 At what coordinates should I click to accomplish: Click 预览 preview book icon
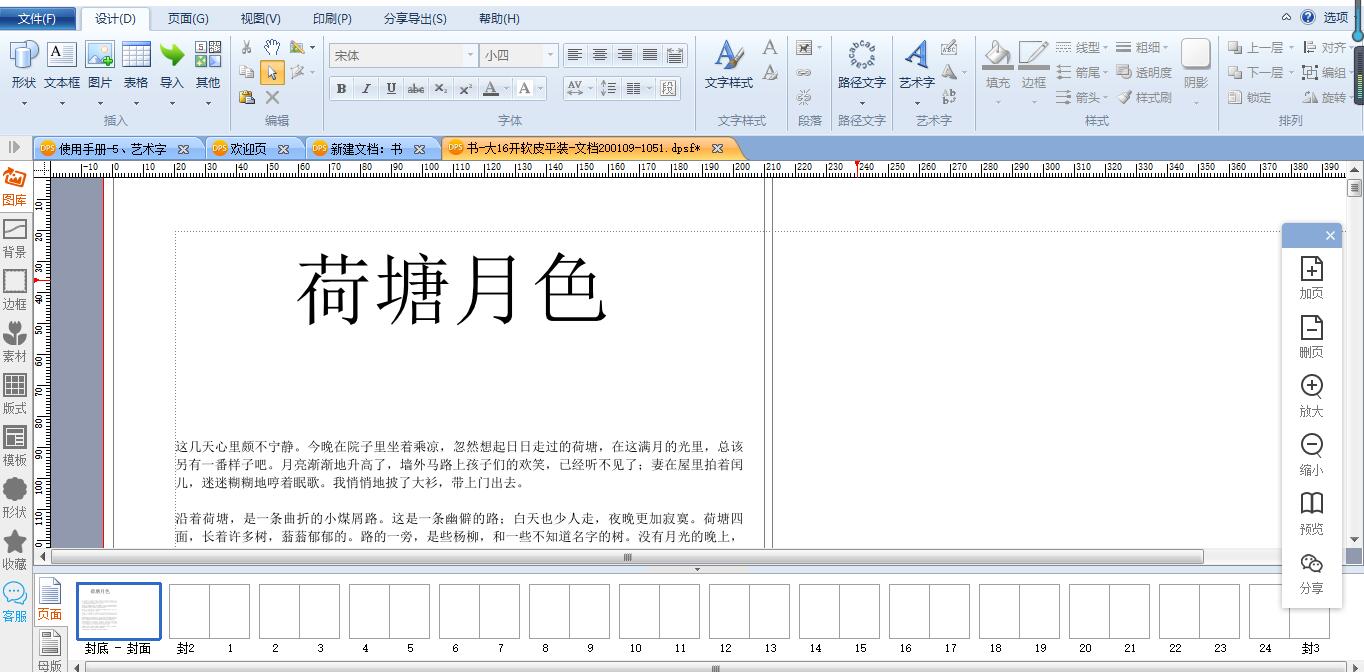click(x=1311, y=513)
